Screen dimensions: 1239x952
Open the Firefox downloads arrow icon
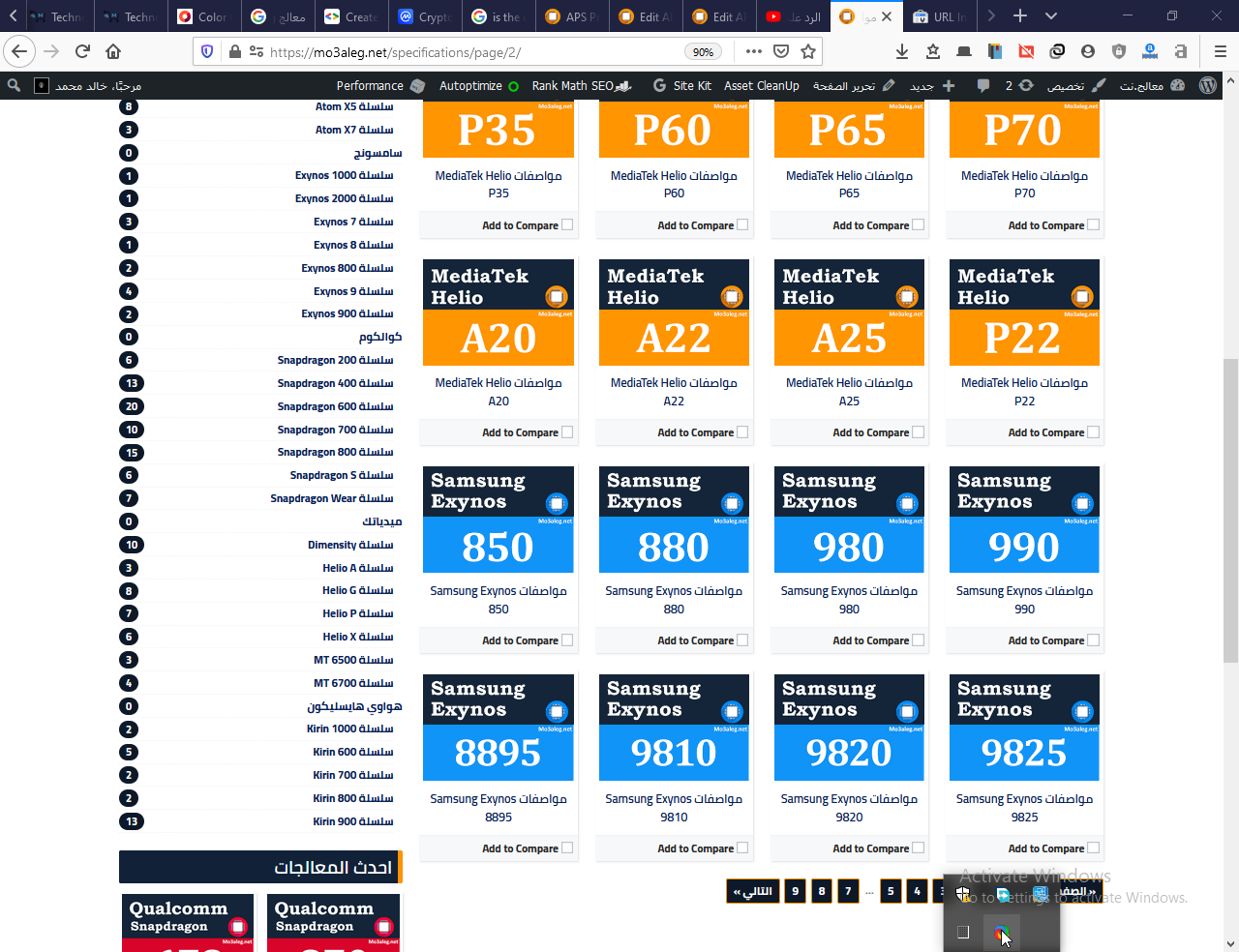(902, 51)
